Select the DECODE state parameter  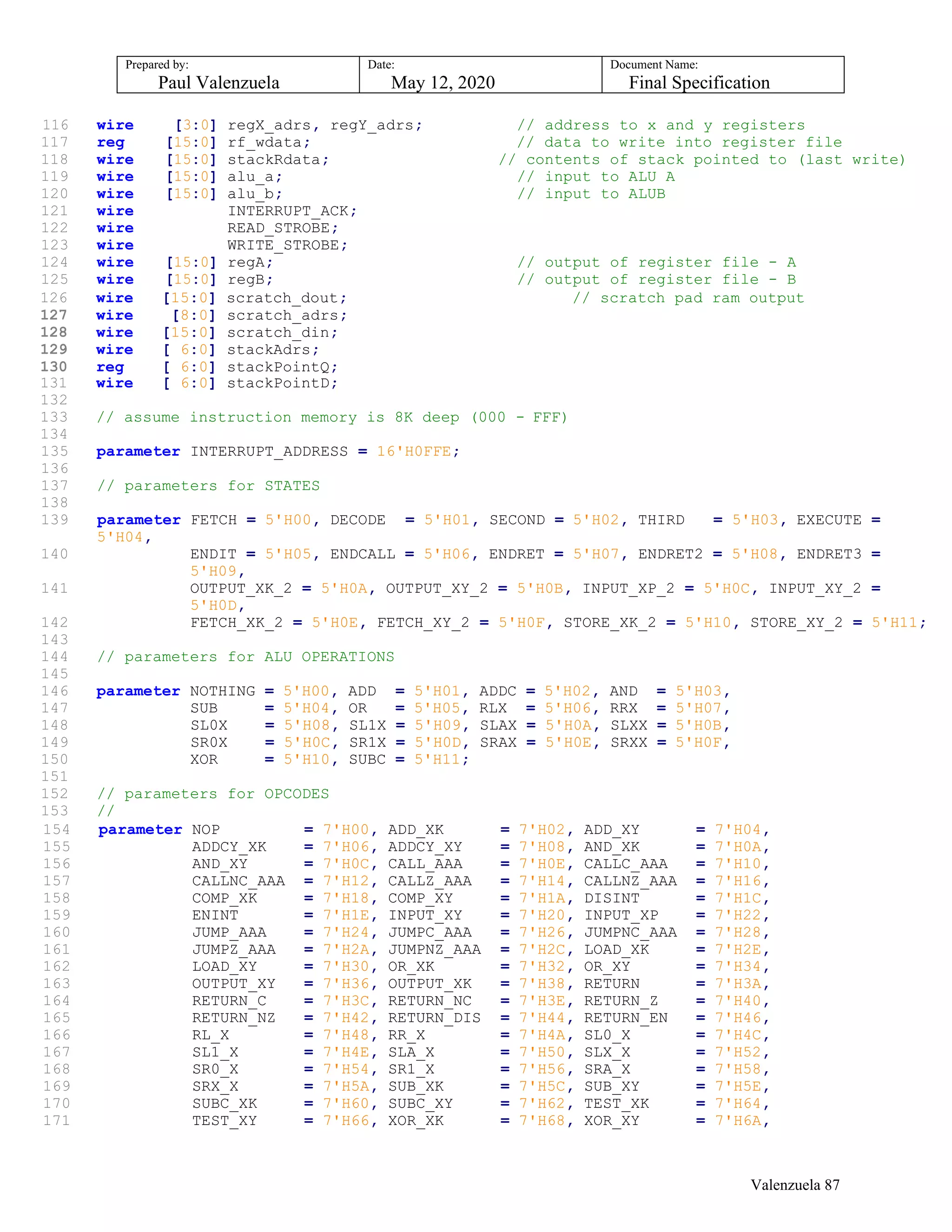[x=357, y=520]
